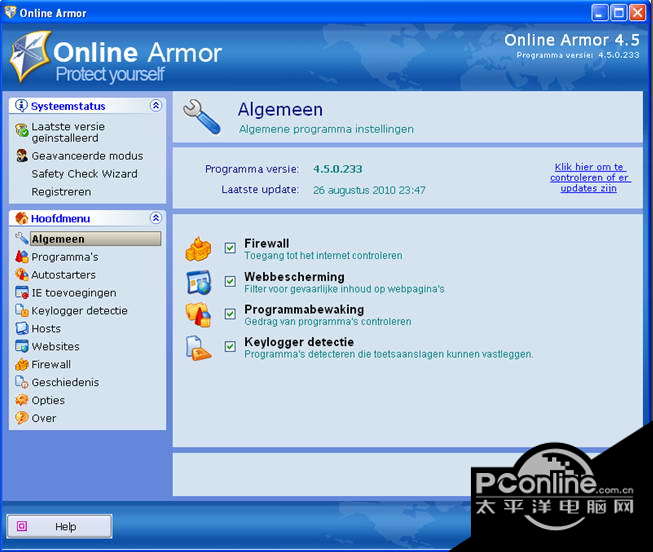Click version number 4.5.0.233 in main panel
This screenshot has height=552, width=653.
(338, 169)
